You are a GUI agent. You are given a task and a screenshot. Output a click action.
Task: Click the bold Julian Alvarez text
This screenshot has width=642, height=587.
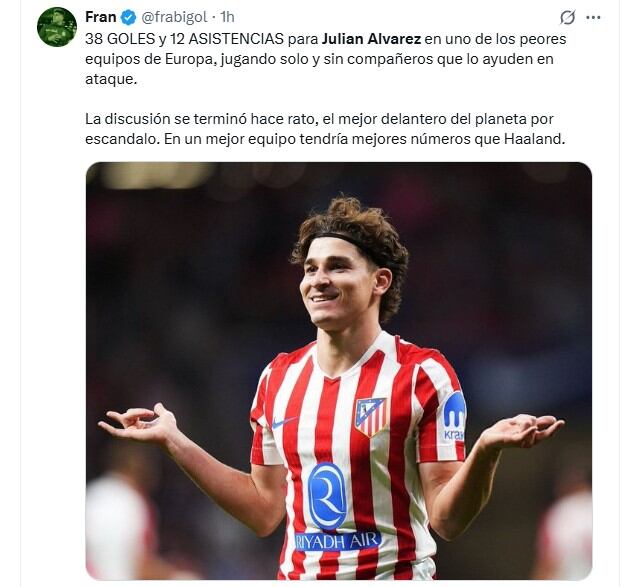coord(371,39)
